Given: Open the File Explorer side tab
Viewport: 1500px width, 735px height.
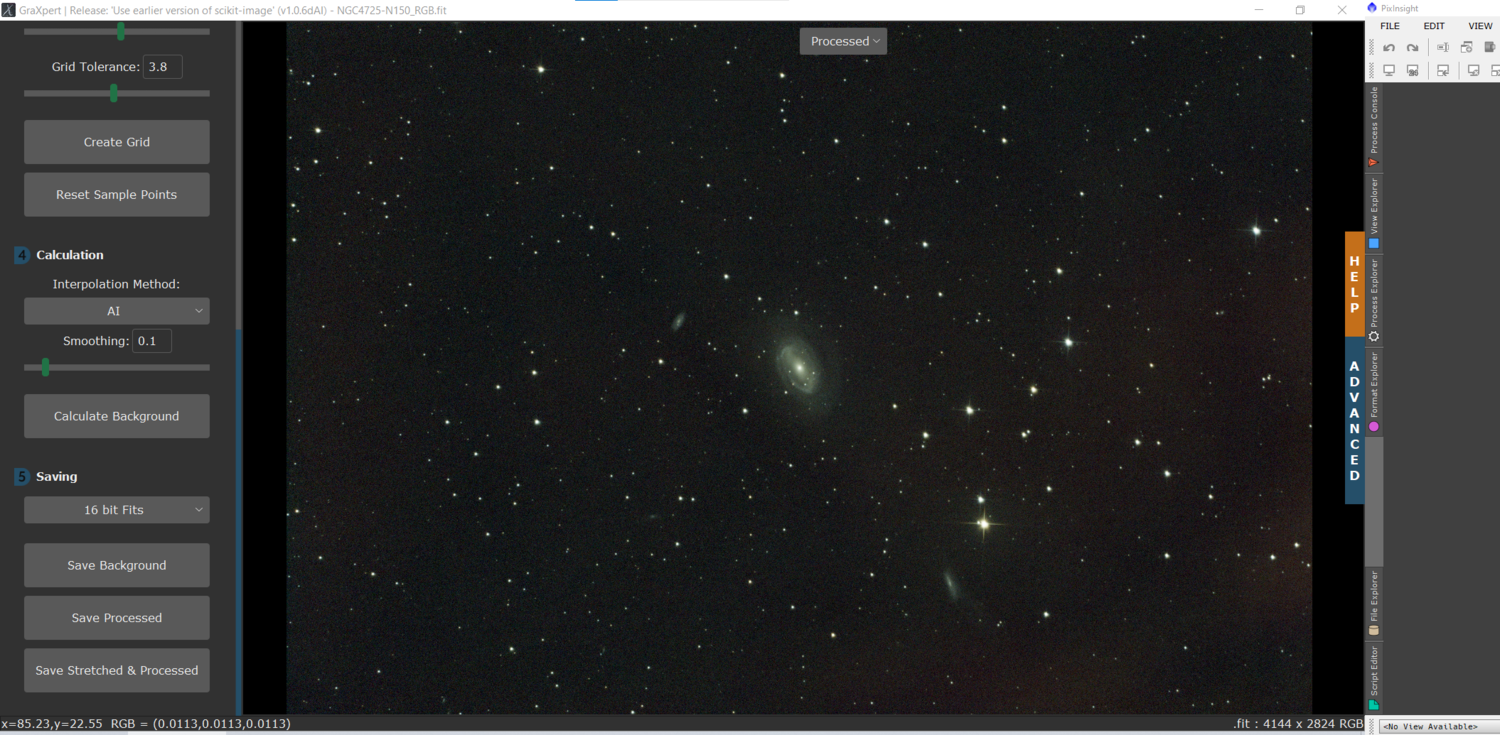Looking at the screenshot, I should [x=1374, y=603].
